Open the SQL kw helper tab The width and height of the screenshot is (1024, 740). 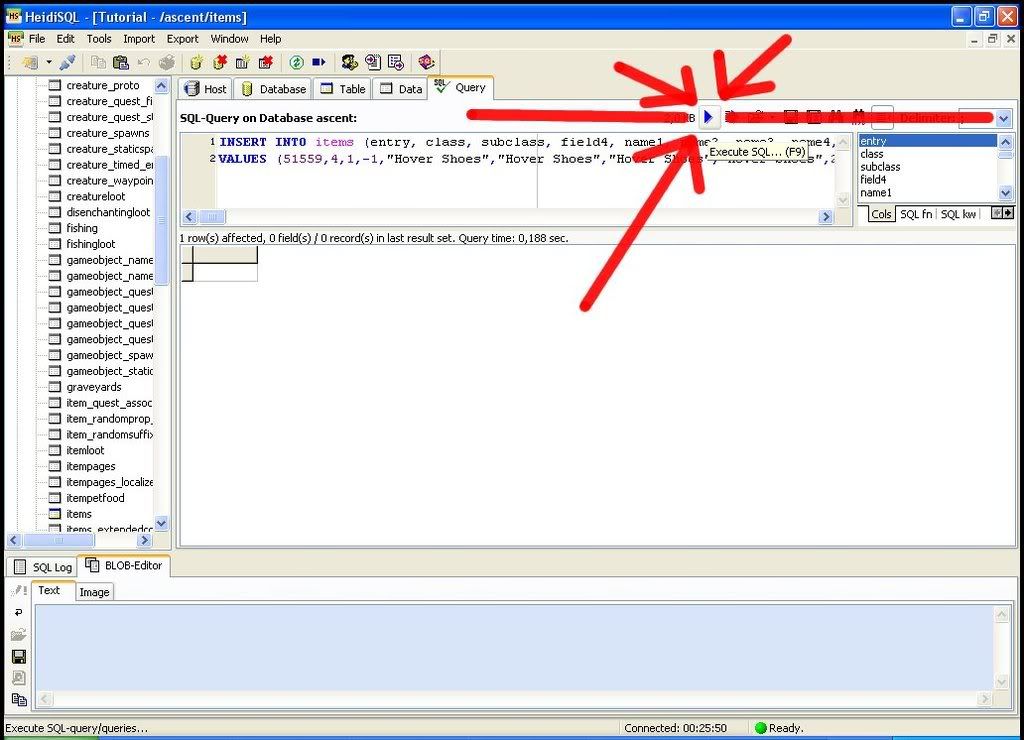[958, 214]
